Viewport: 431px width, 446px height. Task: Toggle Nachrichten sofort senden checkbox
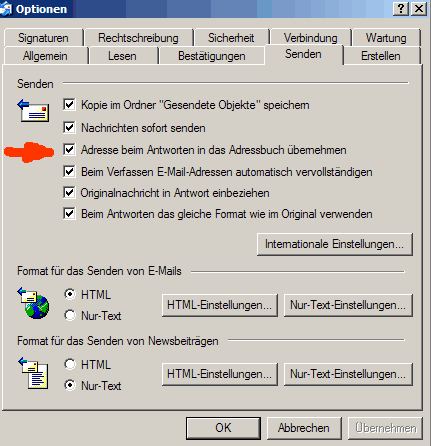[x=69, y=127]
